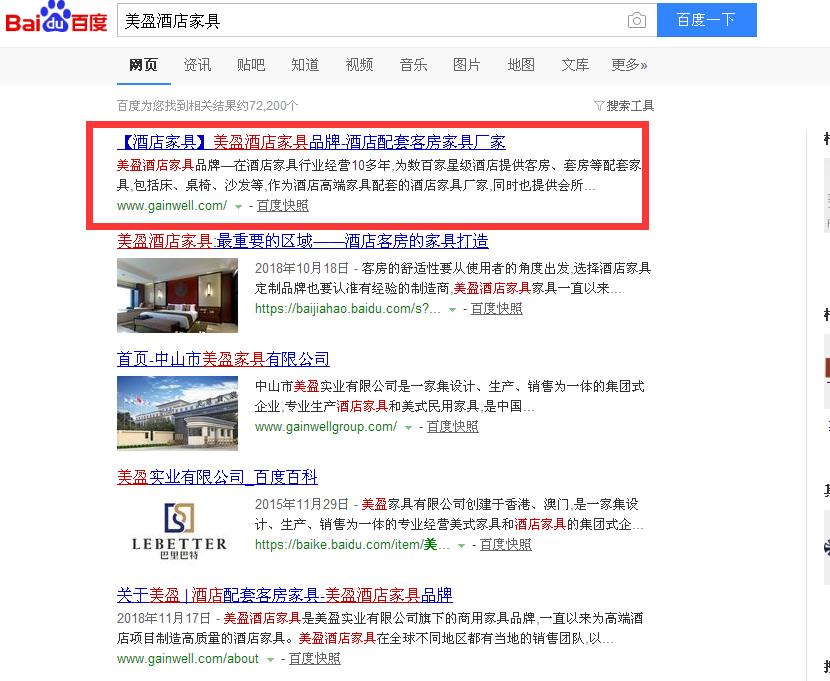830x681 pixels.
Task: Switch to the 贴吧 tab
Action: [x=251, y=64]
